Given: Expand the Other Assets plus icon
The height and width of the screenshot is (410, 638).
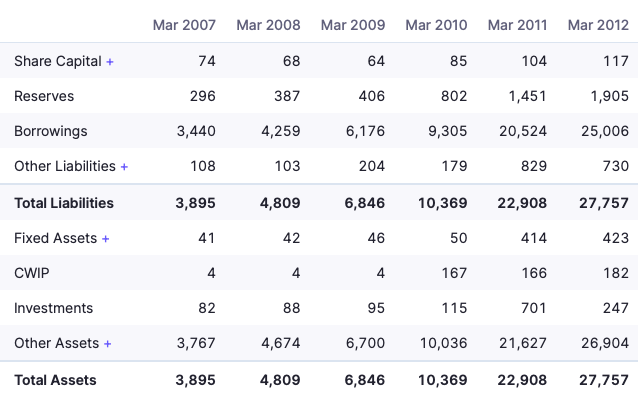Looking at the screenshot, I should click(108, 344).
